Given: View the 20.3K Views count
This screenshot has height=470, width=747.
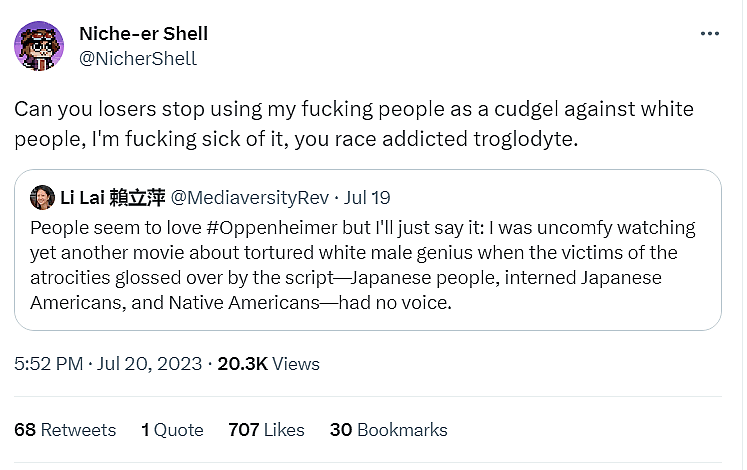Looking at the screenshot, I should click(268, 364).
